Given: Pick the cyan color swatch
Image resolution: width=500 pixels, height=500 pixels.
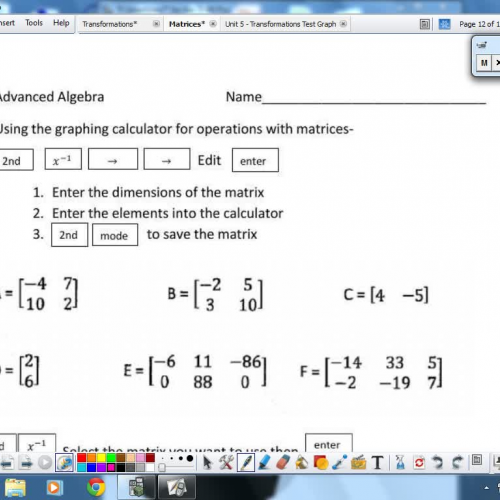Looking at the screenshot, I should coord(82,467).
